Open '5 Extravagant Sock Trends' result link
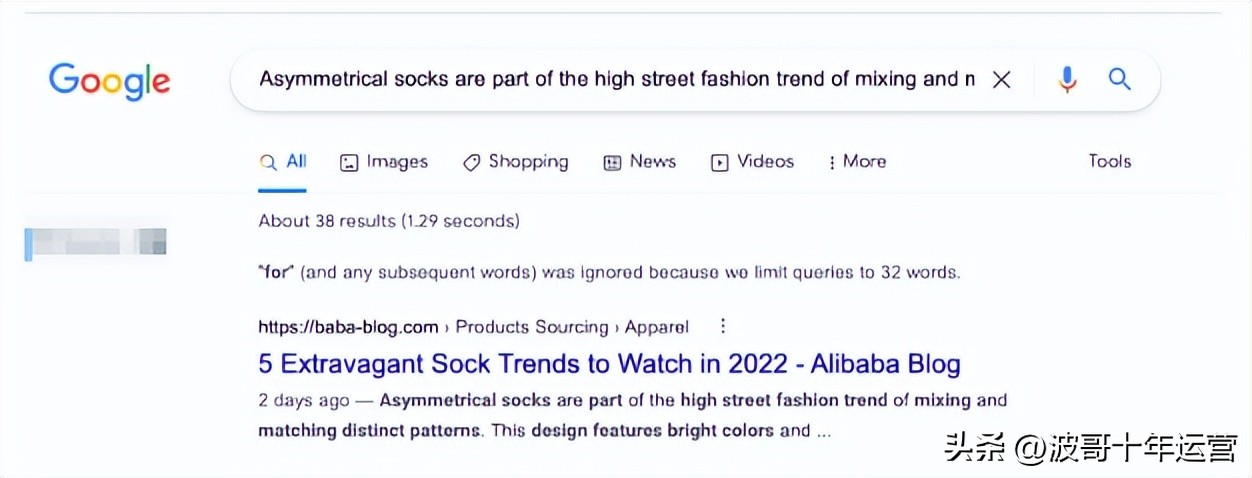1252x478 pixels. (609, 363)
